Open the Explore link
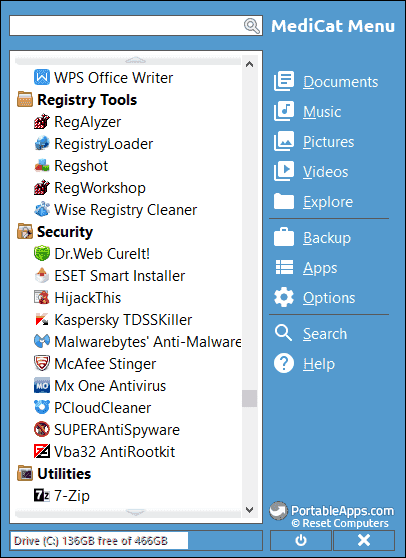The height and width of the screenshot is (558, 406). 328,202
